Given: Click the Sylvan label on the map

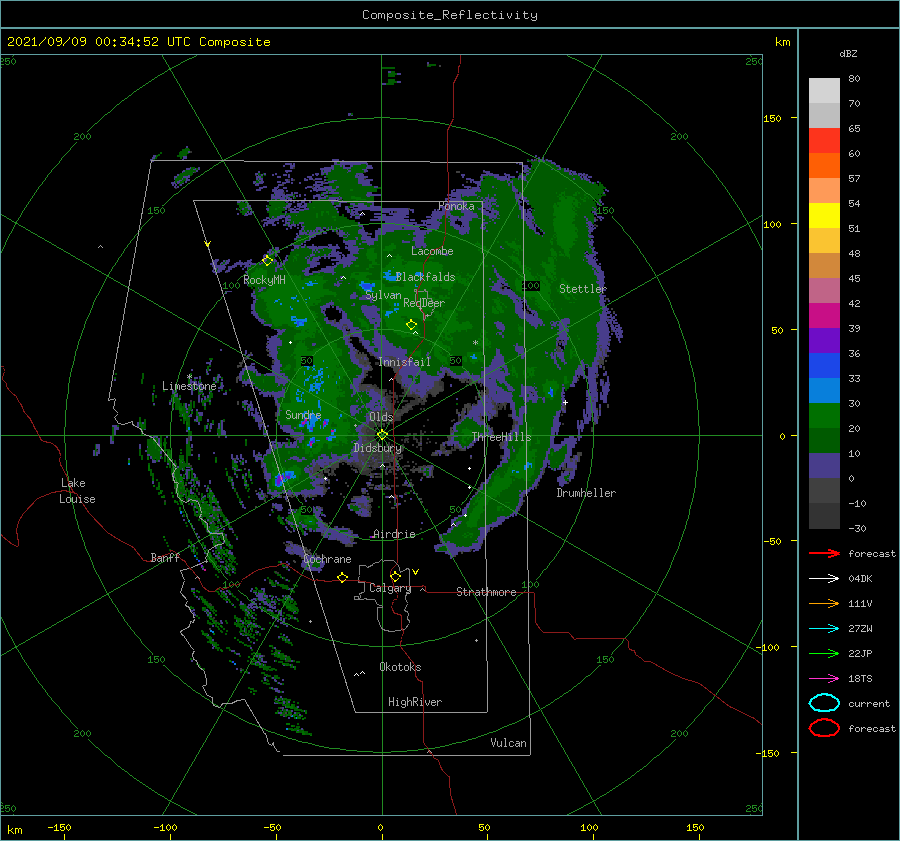Looking at the screenshot, I should click(x=383, y=295).
